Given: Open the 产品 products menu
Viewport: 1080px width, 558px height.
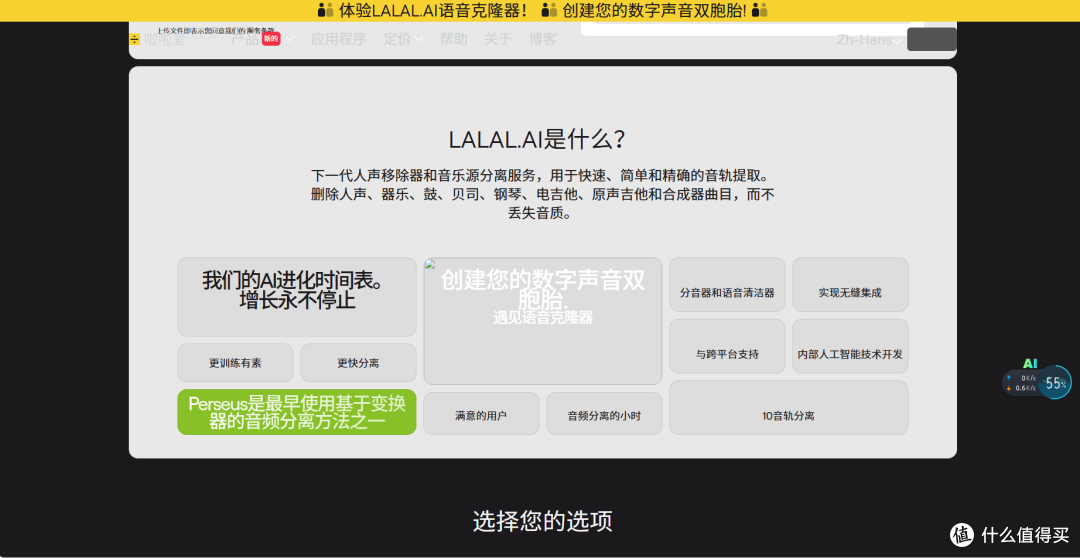Looking at the screenshot, I should click(245, 39).
